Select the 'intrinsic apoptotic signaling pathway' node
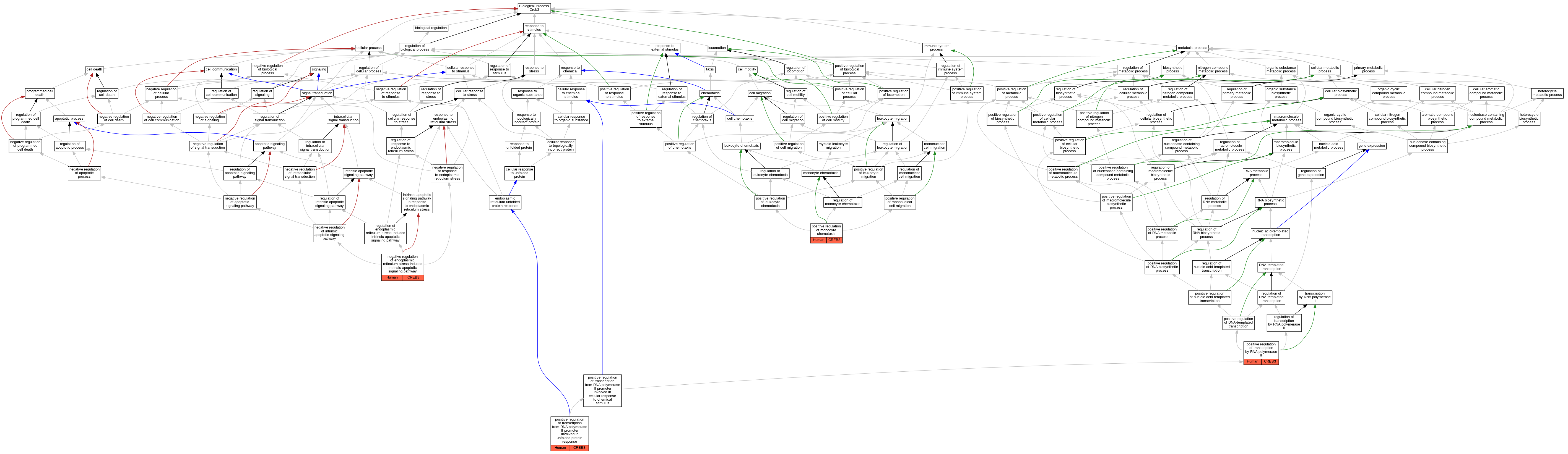1568x454 pixels. [358, 173]
